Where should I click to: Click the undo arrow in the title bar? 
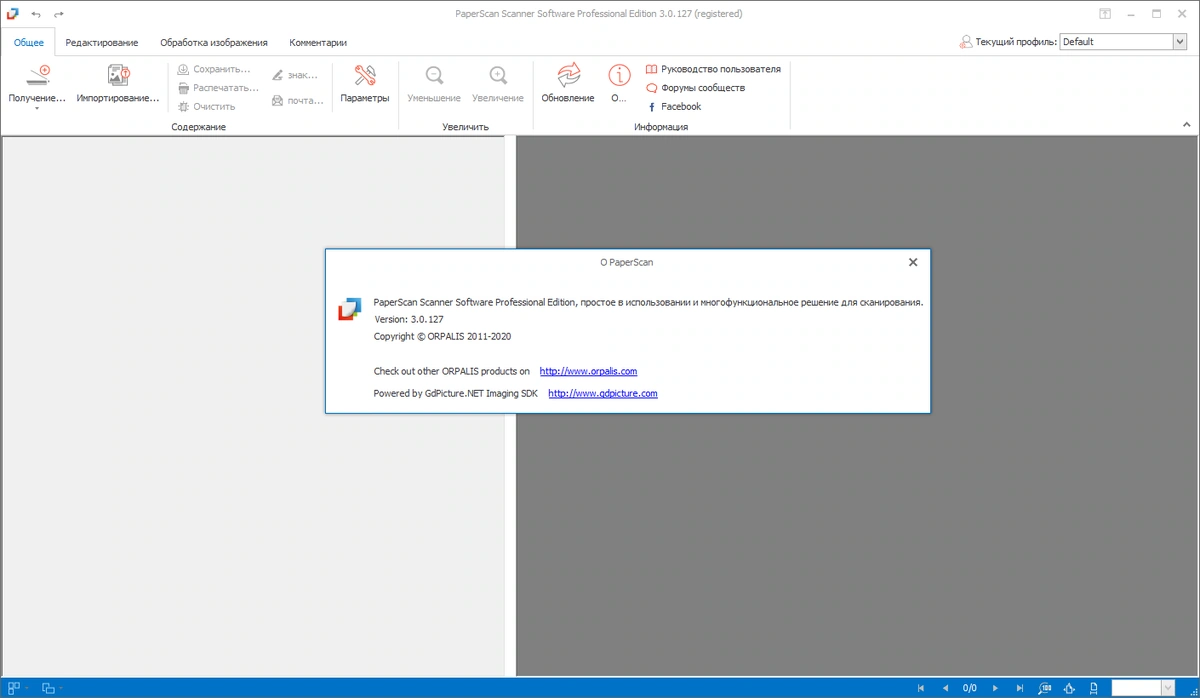click(x=37, y=14)
